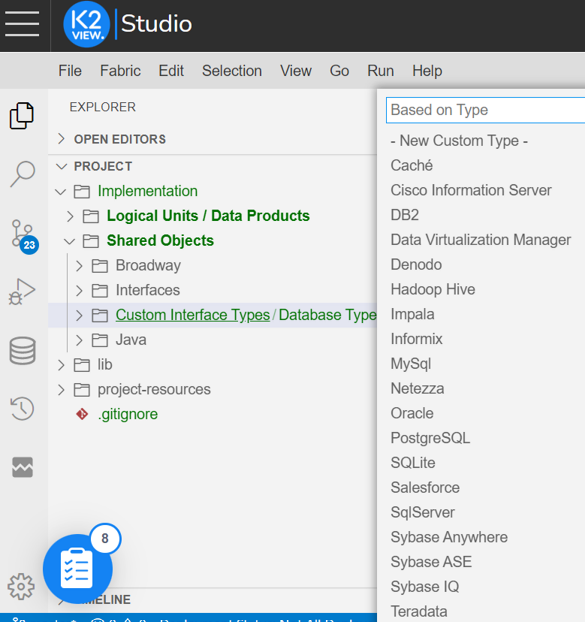Choose the New Custom Type option
The image size is (585, 622).
[459, 141]
